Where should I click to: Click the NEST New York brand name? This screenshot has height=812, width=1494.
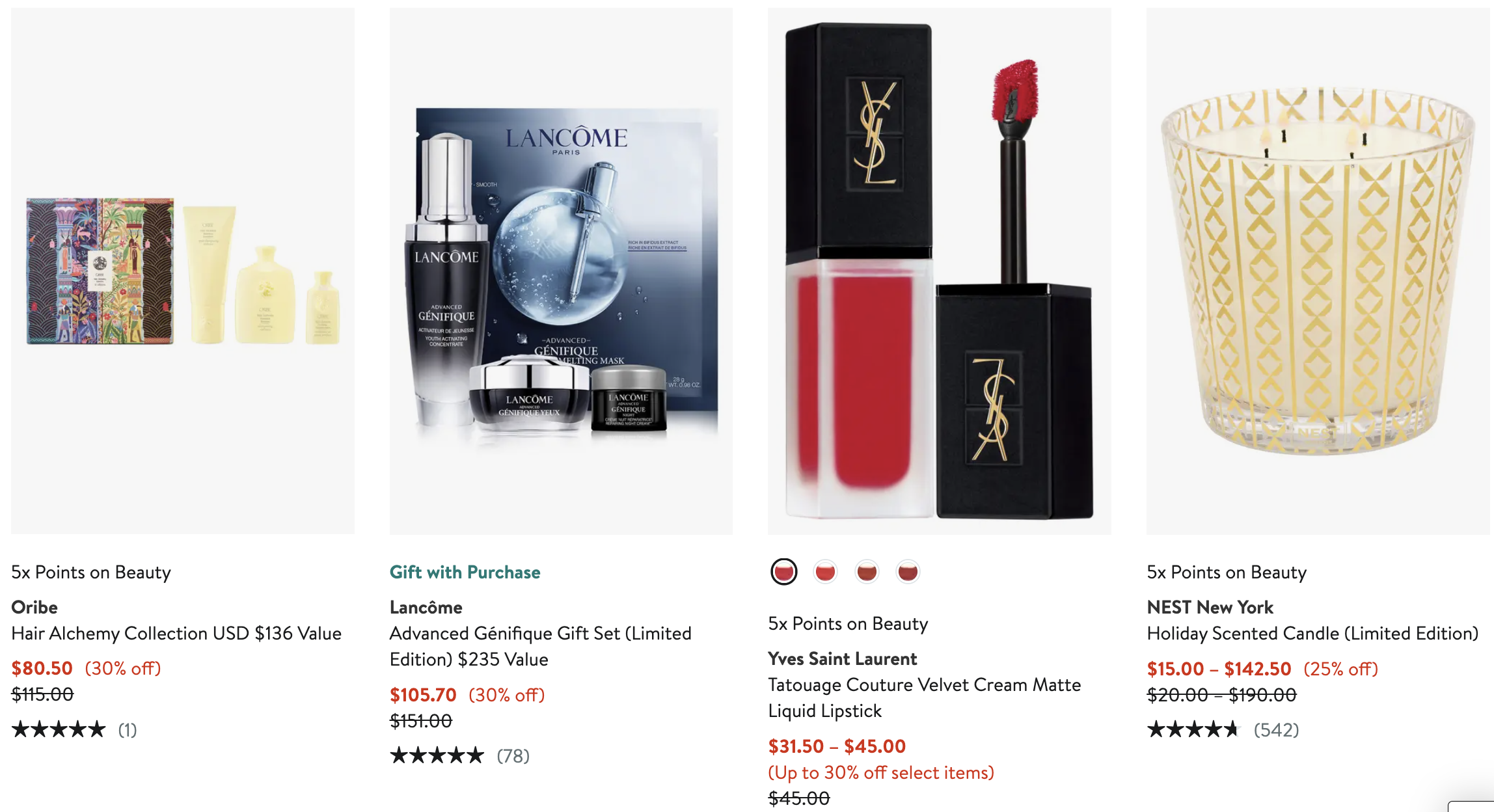click(x=1210, y=607)
